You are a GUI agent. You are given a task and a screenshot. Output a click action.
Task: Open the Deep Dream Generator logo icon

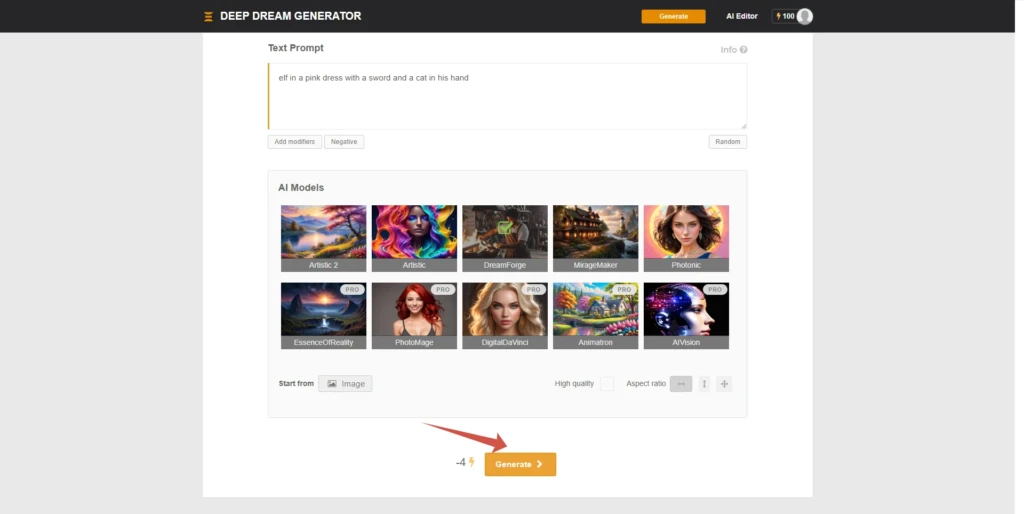208,16
